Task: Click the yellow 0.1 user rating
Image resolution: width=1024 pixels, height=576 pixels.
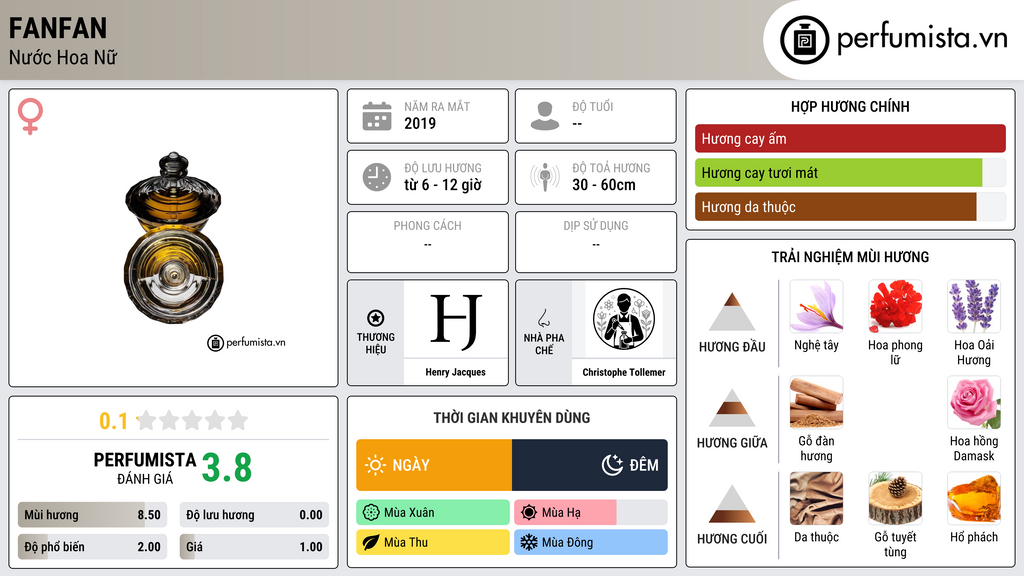Action: pyautogui.click(x=114, y=421)
